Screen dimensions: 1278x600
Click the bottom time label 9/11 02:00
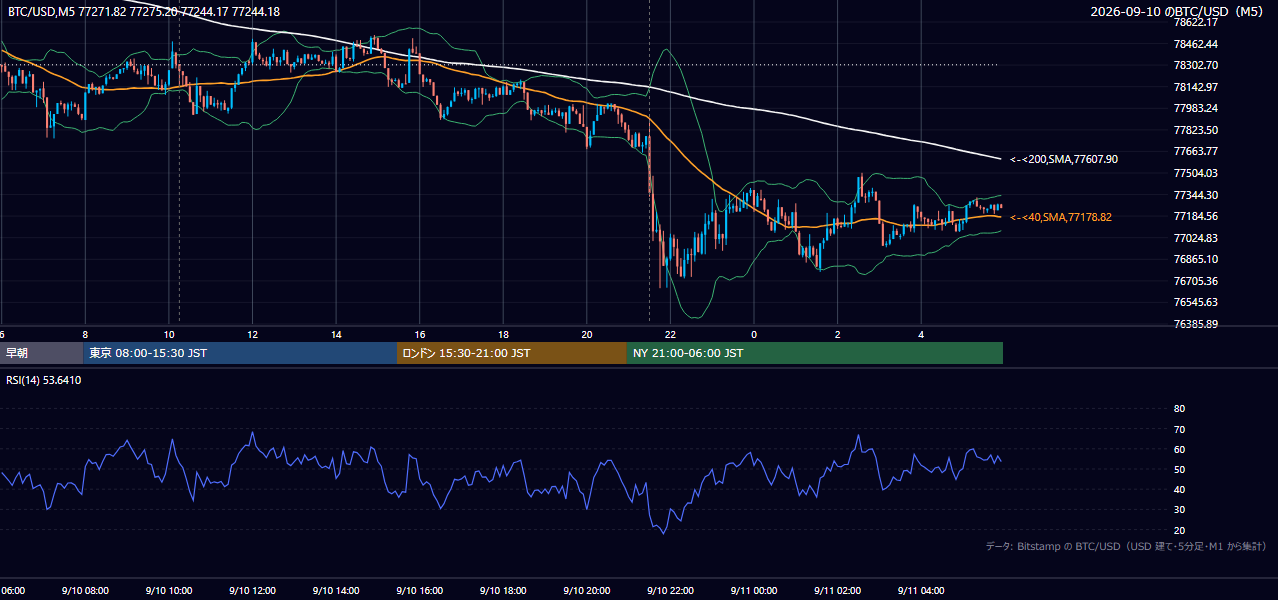click(x=838, y=591)
